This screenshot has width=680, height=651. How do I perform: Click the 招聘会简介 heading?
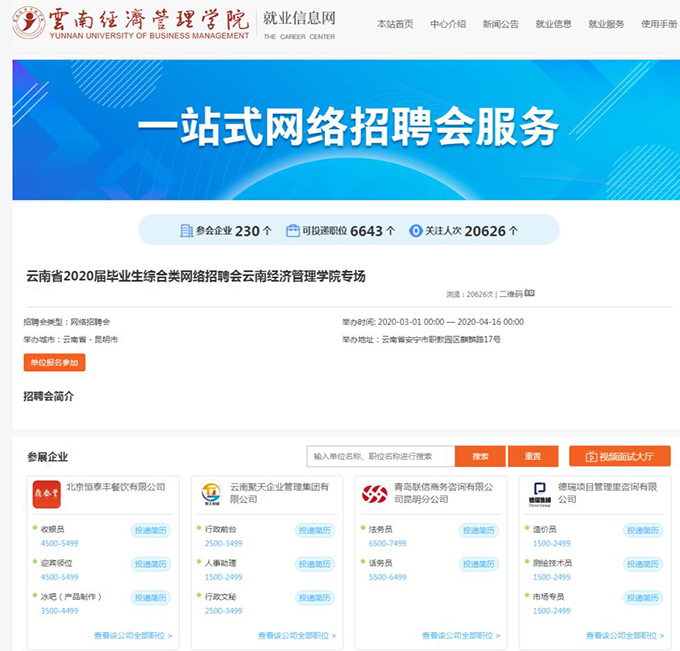(49, 396)
